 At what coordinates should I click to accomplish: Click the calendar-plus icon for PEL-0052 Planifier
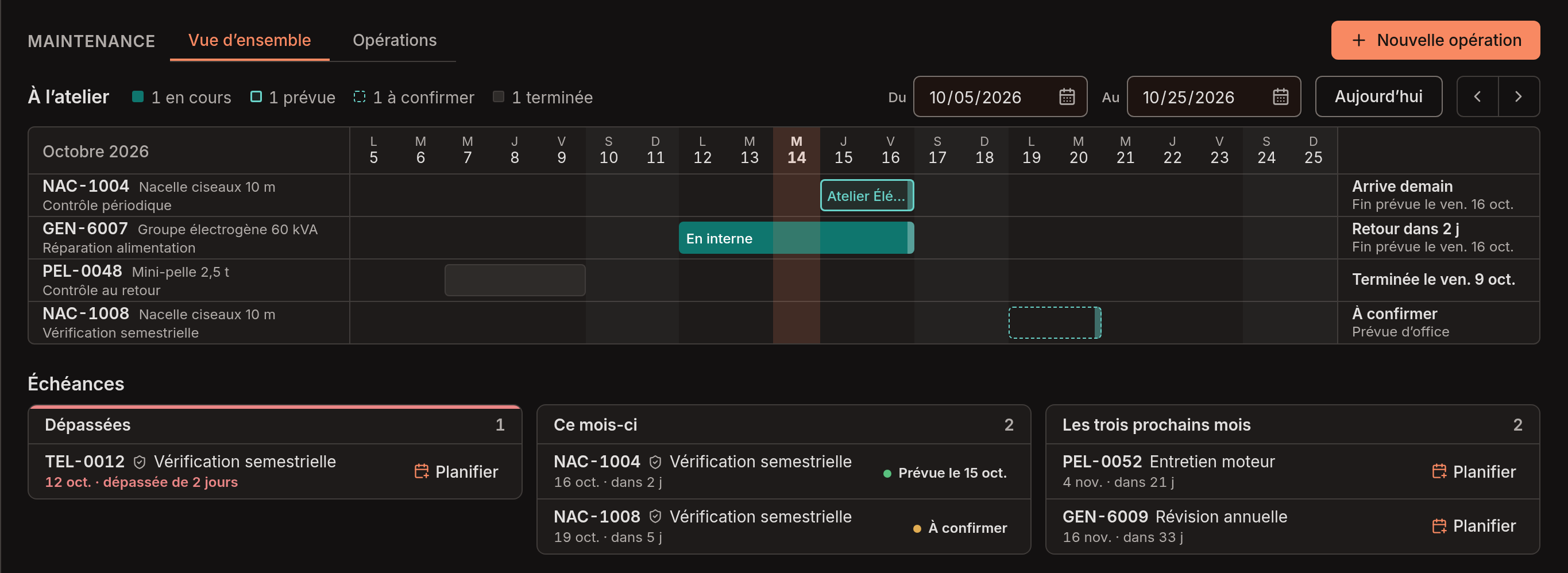pyautogui.click(x=1439, y=471)
